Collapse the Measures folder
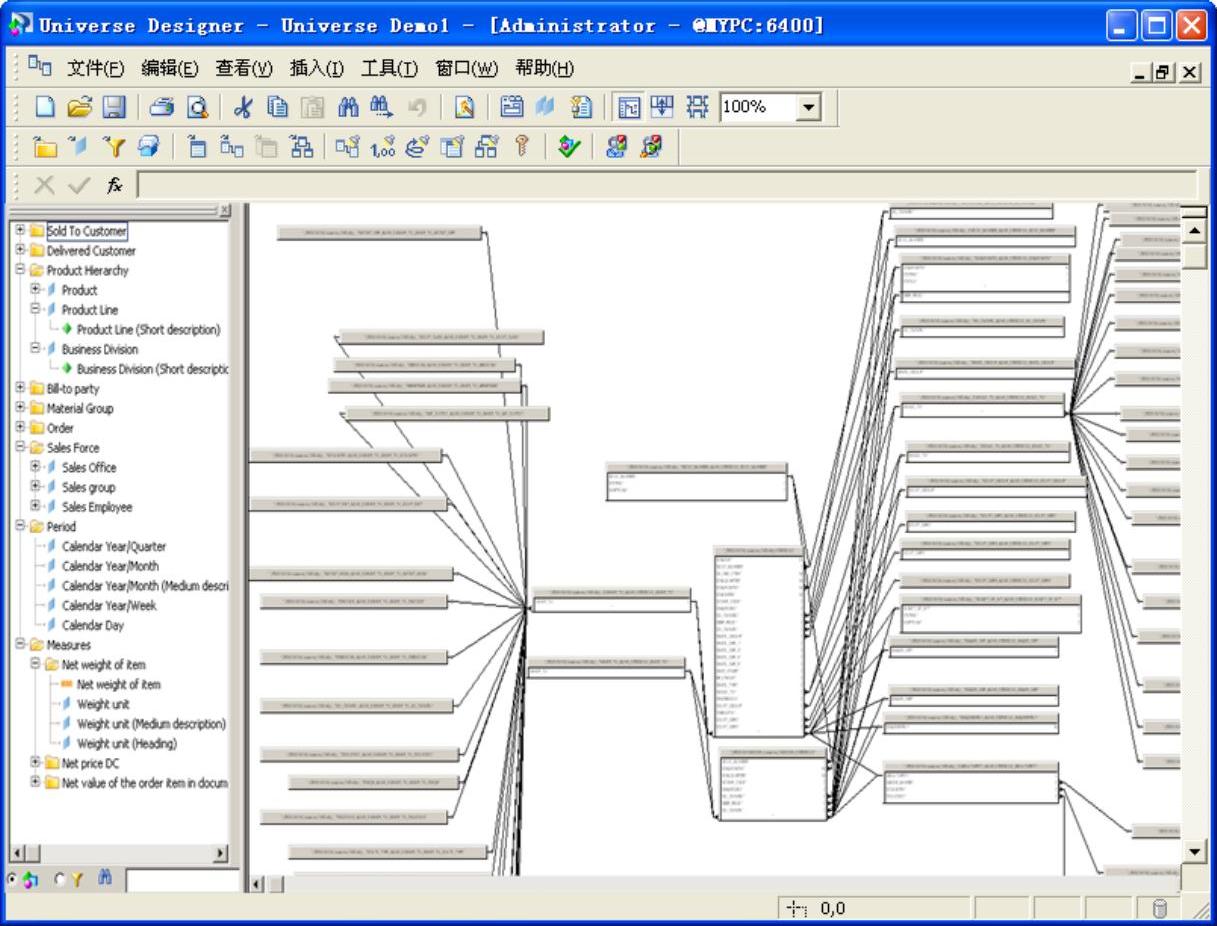The width and height of the screenshot is (1217, 926). (21, 645)
